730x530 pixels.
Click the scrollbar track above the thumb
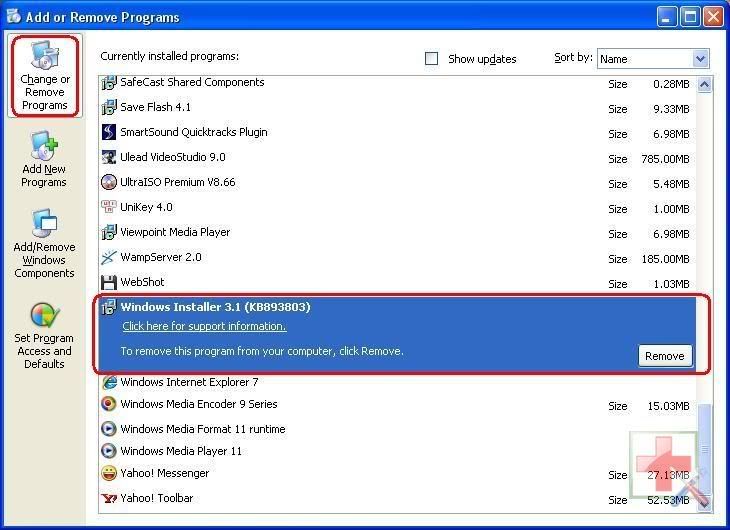pos(704,247)
